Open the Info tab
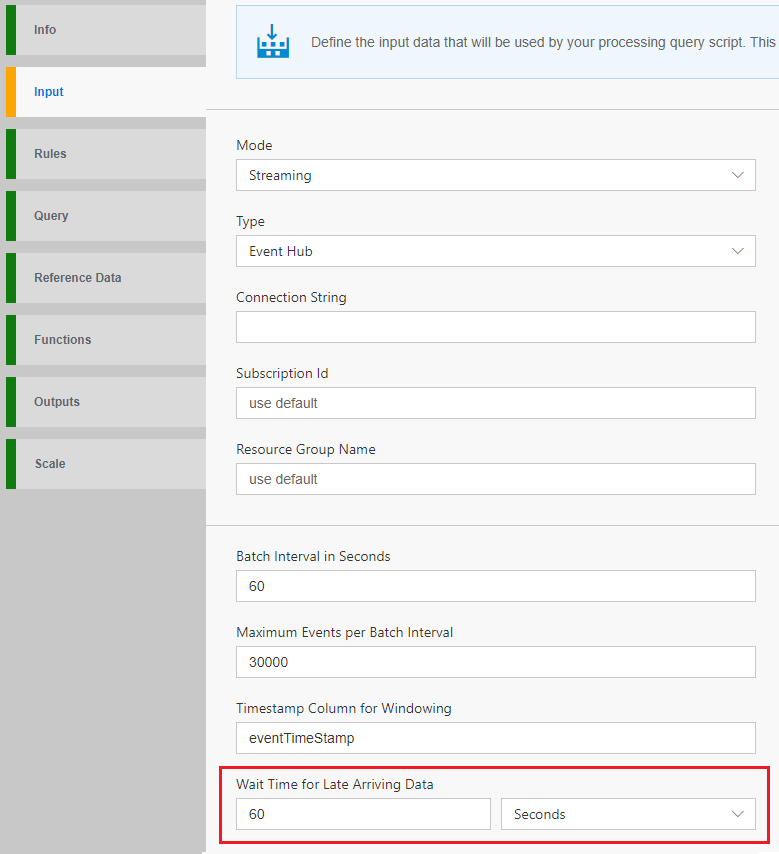 [x=105, y=30]
